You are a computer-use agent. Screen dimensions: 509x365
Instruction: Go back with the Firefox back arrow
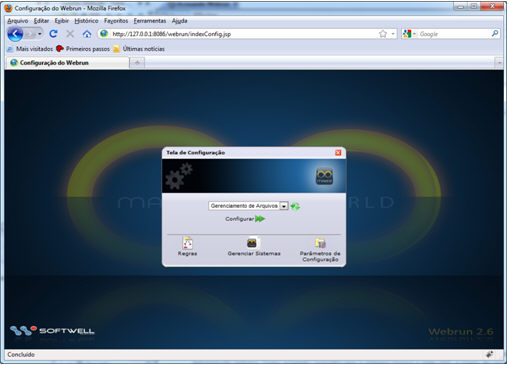pos(15,34)
